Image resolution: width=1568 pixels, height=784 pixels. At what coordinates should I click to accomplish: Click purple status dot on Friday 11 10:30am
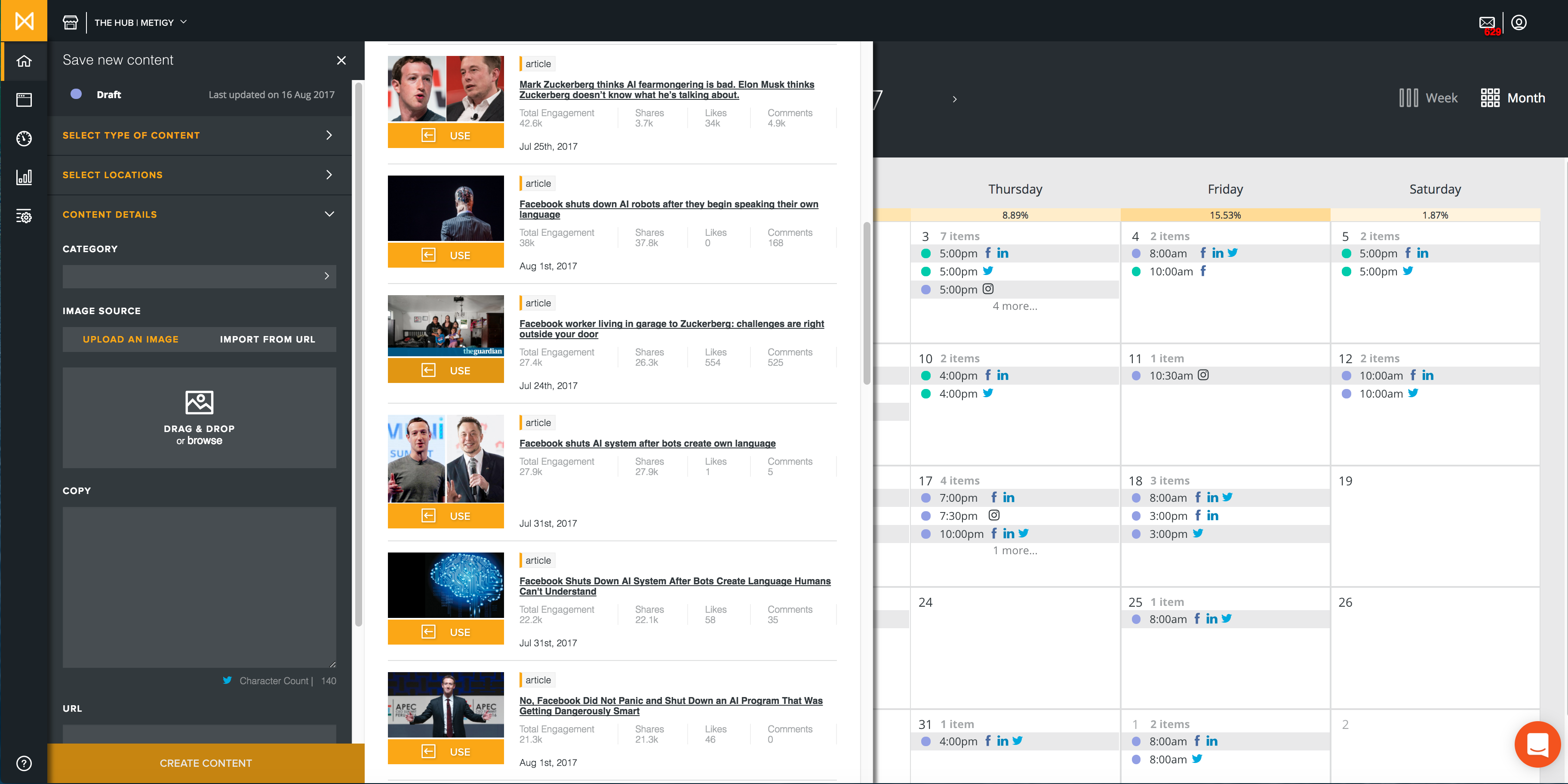(1136, 376)
